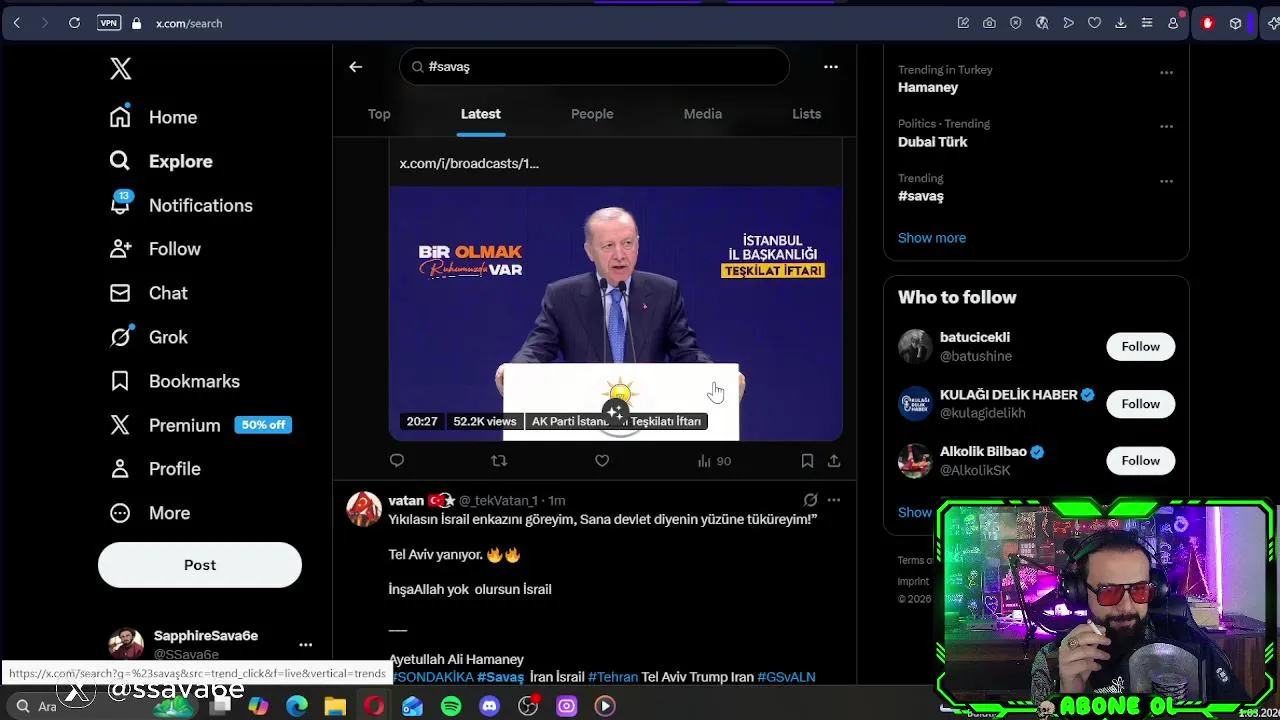
Task: Switch to the Latest tab
Action: pos(481,114)
